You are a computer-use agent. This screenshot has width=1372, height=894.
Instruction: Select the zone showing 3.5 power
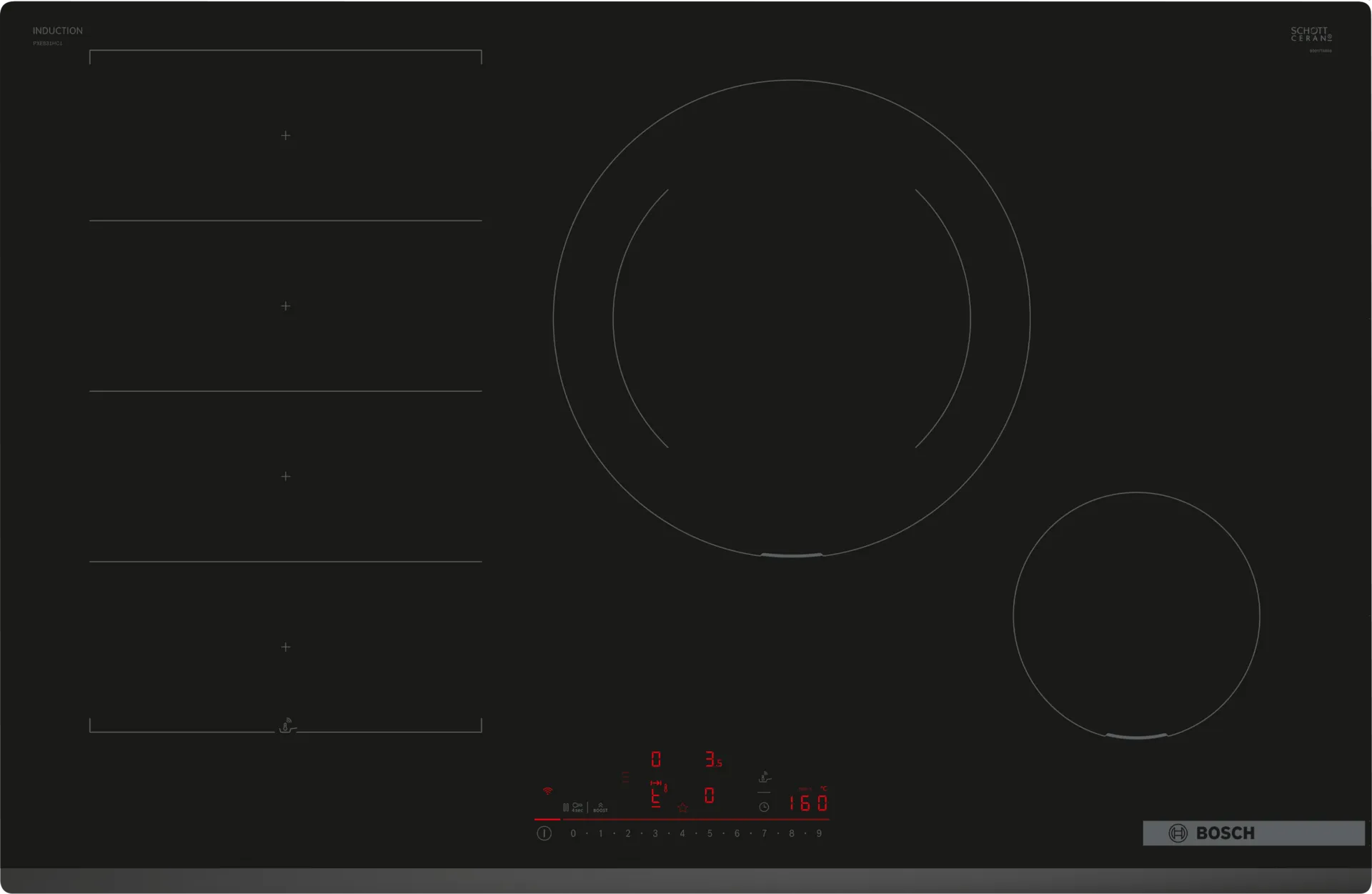coord(712,759)
